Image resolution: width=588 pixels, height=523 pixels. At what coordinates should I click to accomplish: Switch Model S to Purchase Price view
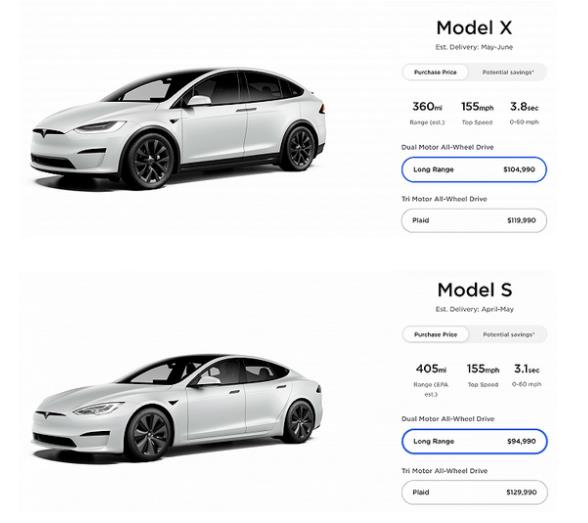coord(435,334)
